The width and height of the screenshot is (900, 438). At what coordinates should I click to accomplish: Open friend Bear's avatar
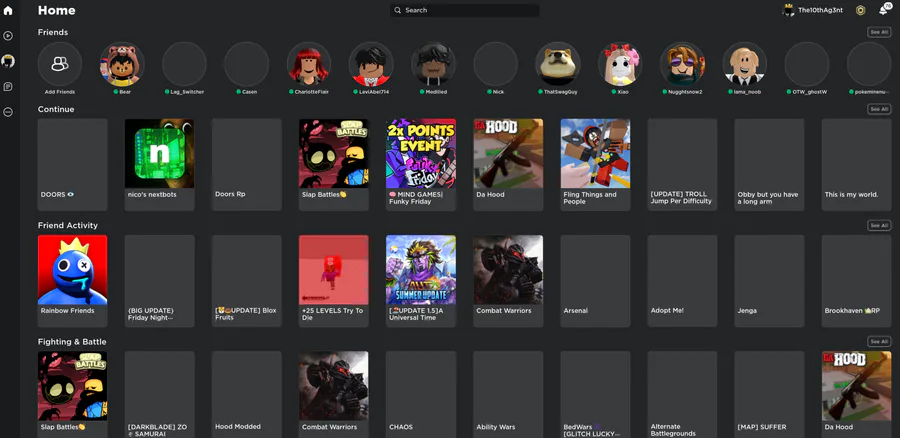click(122, 64)
